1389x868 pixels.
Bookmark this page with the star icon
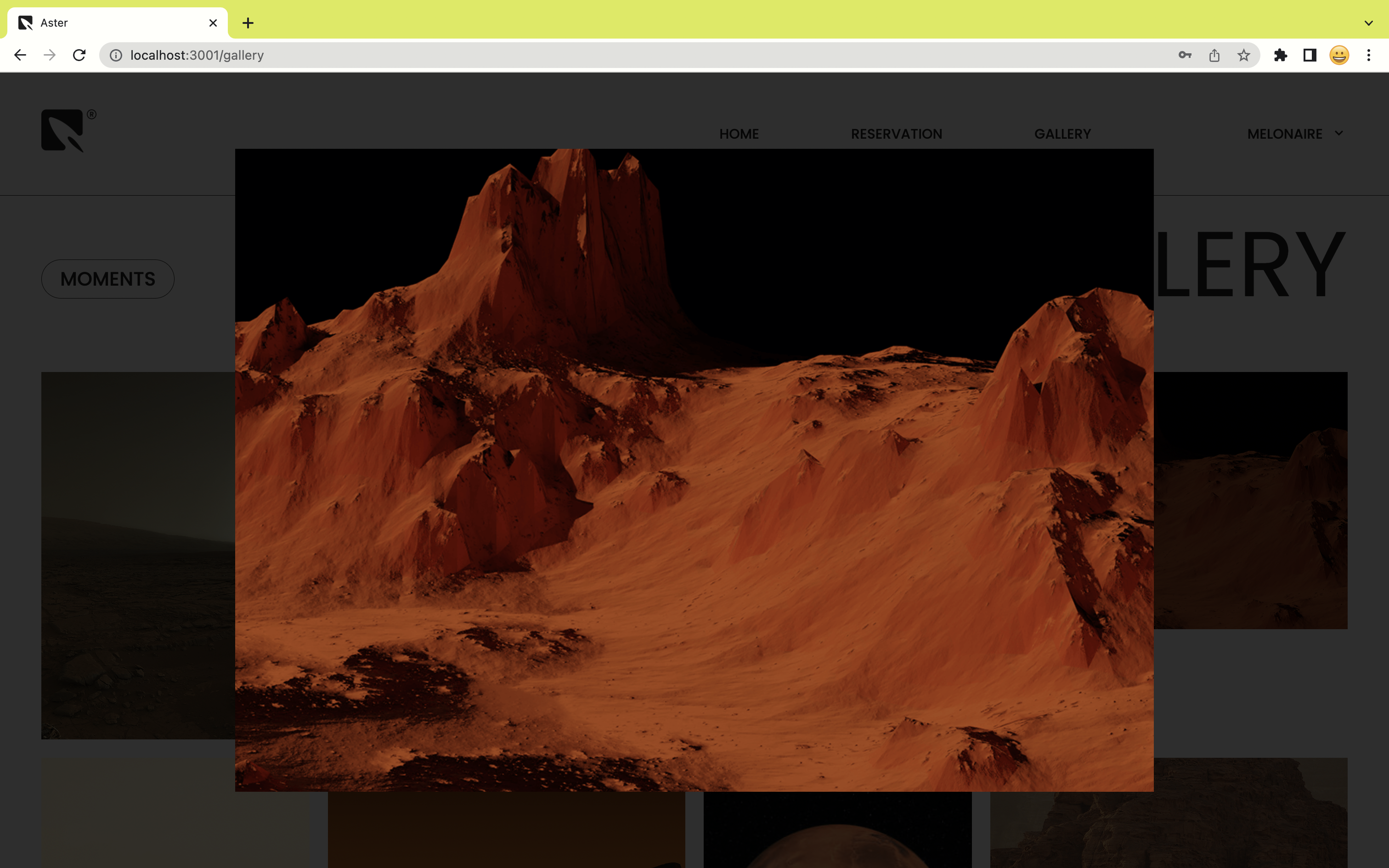coord(1243,55)
